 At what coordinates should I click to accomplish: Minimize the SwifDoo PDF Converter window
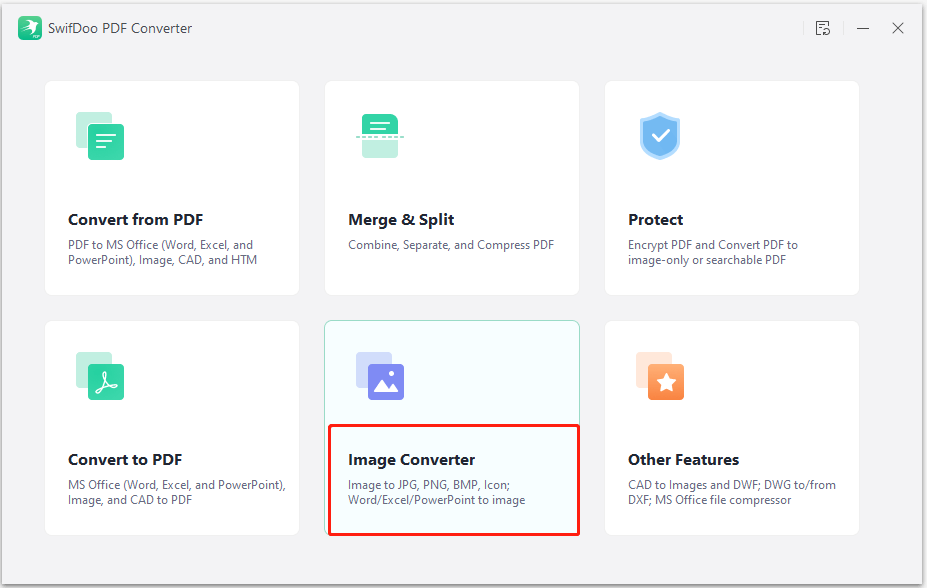(863, 28)
